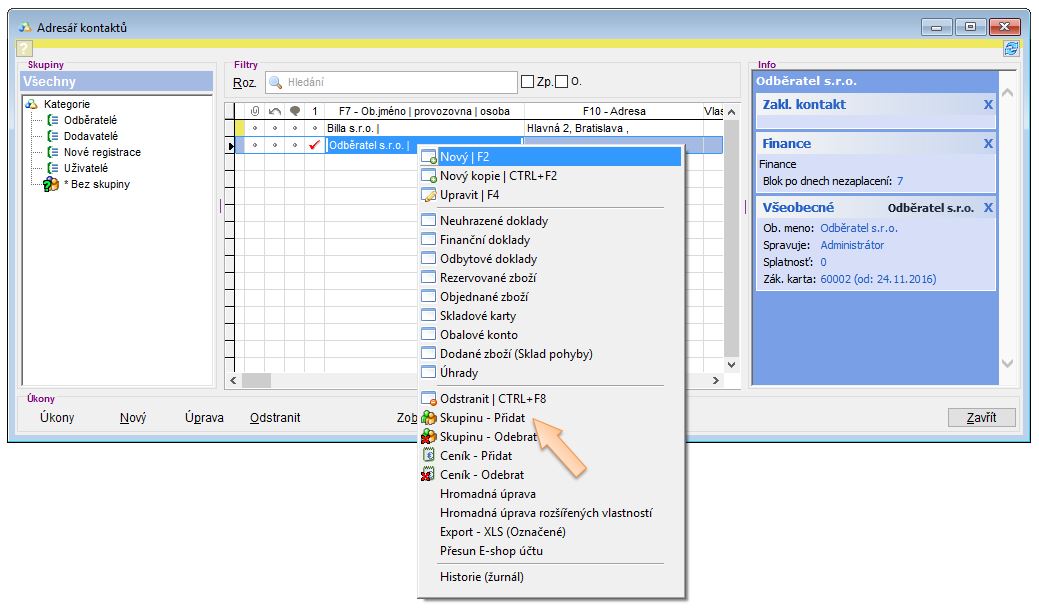Click the 'Ceník - Přidat' price list icon
The image size is (1039, 610).
429,456
